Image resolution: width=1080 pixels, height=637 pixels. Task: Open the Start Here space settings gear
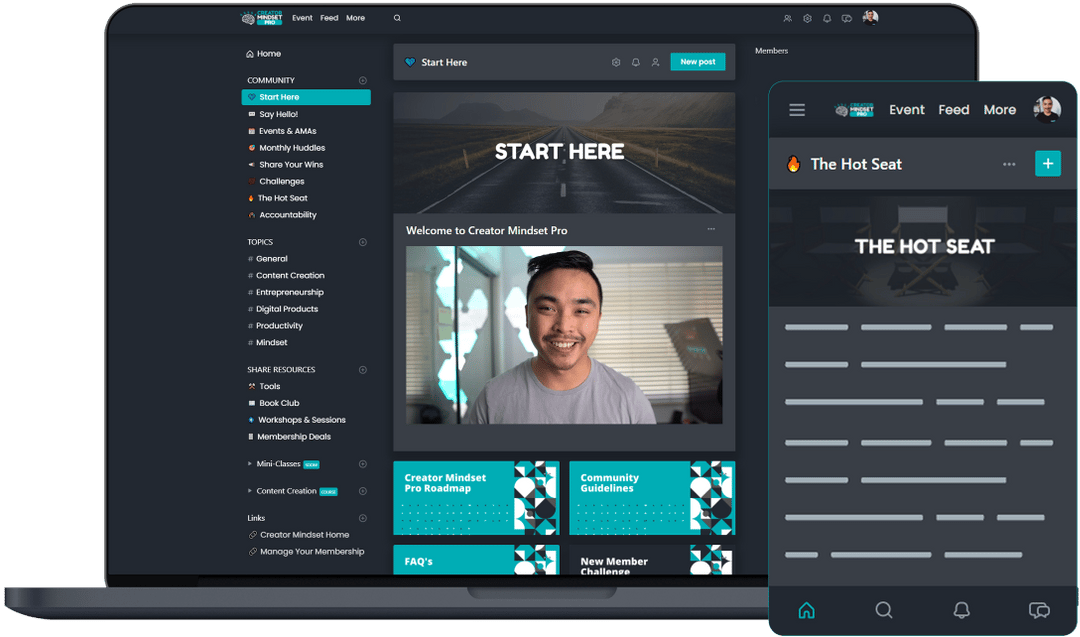616,62
